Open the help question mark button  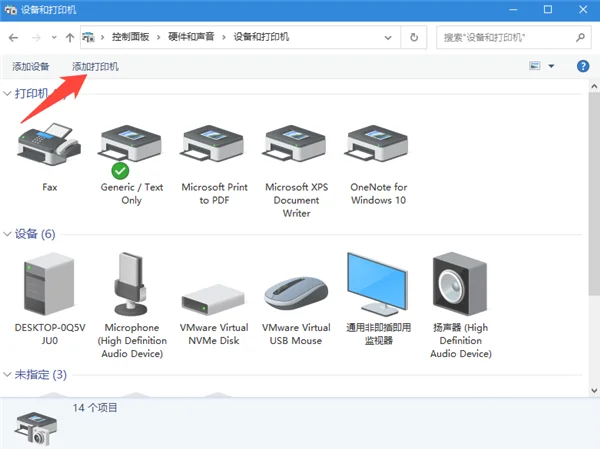(x=583, y=66)
